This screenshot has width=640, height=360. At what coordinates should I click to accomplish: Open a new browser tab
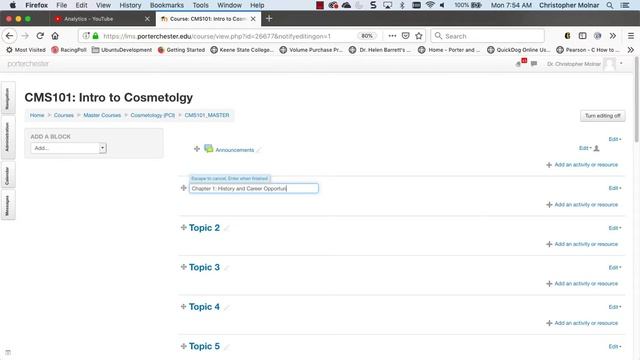269,18
